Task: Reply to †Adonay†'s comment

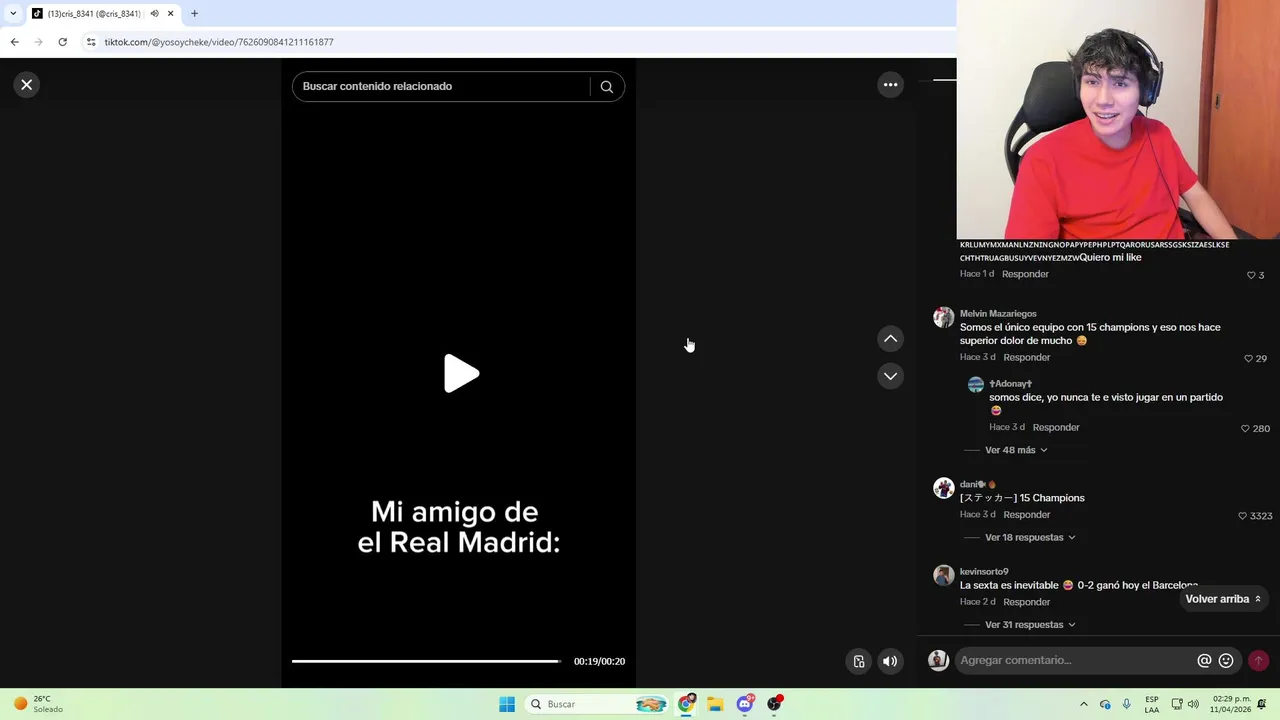Action: pyautogui.click(x=1056, y=427)
